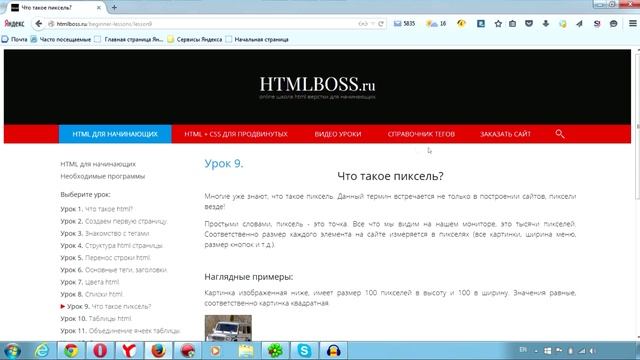
Task: Click the paper plane send icon
Action: coord(579,24)
